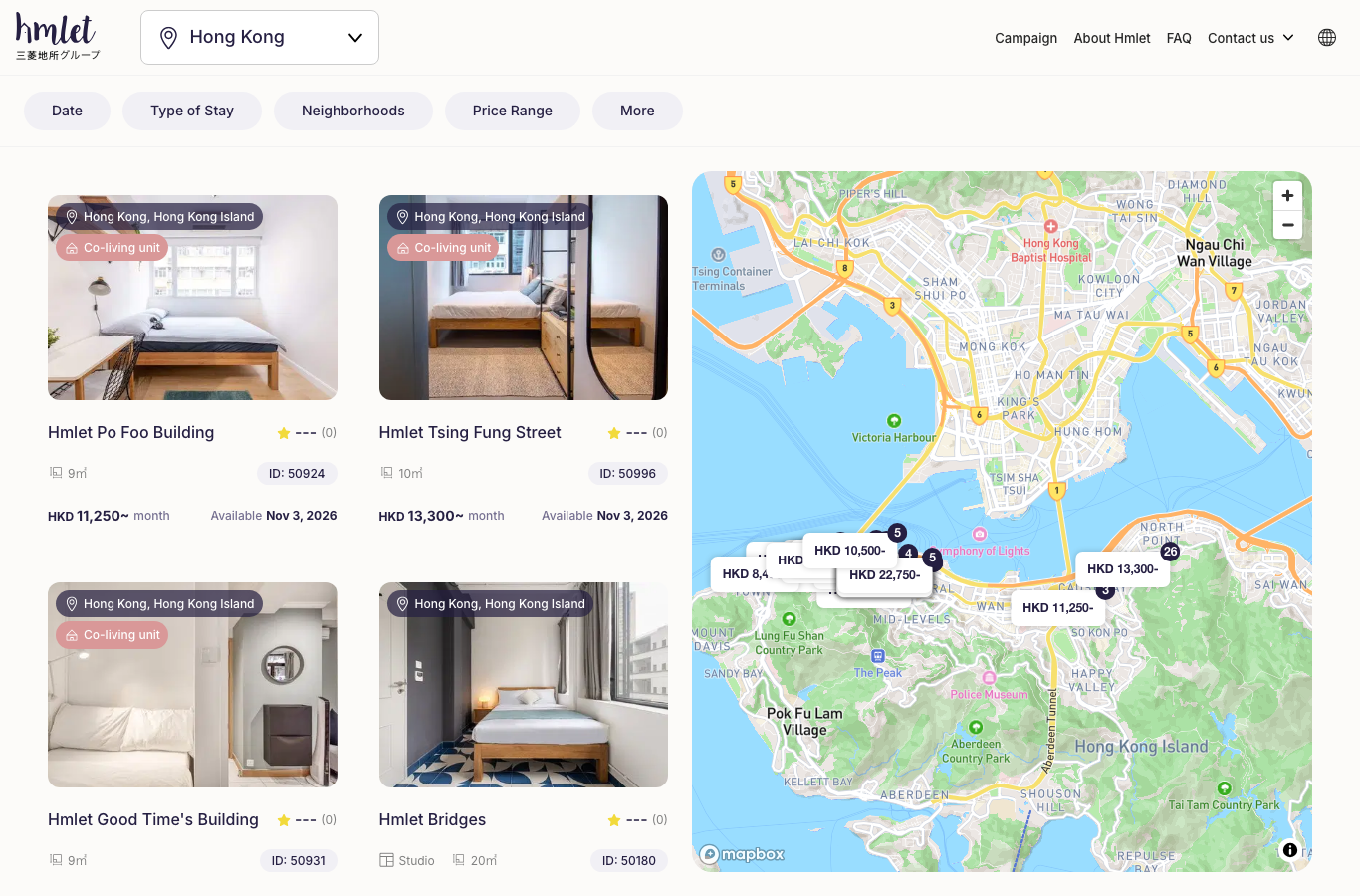Click the cluster marker numbered 26

point(1170,551)
